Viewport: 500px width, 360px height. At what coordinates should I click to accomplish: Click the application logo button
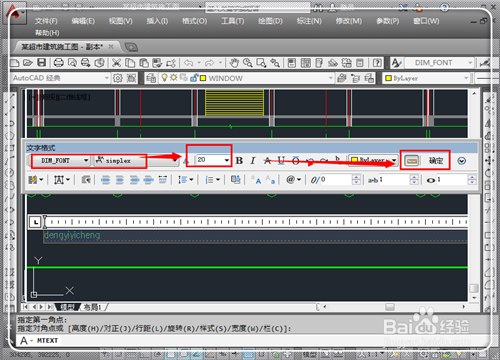click(14, 14)
